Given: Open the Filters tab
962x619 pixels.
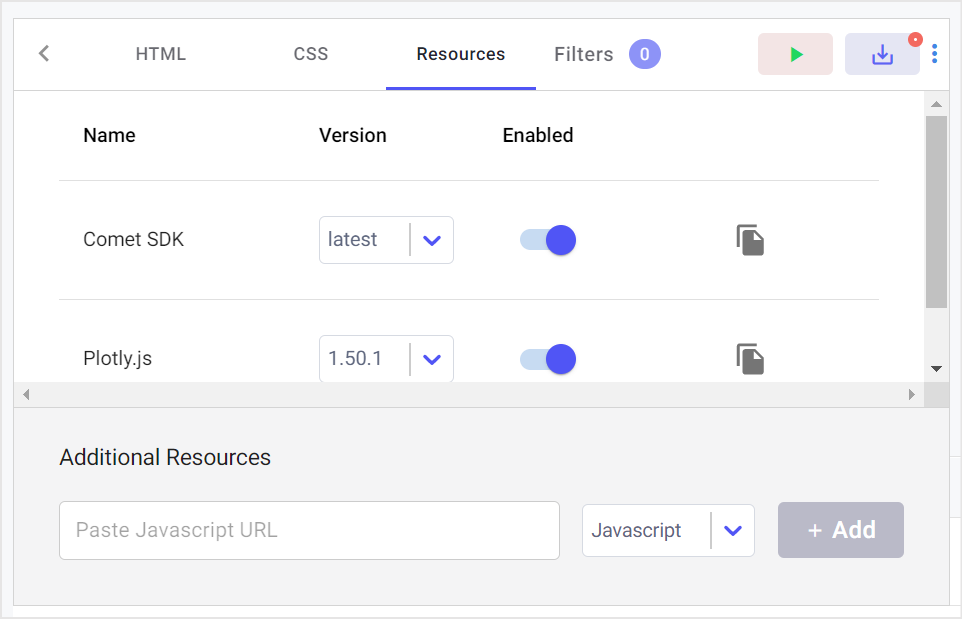Looking at the screenshot, I should 584,54.
